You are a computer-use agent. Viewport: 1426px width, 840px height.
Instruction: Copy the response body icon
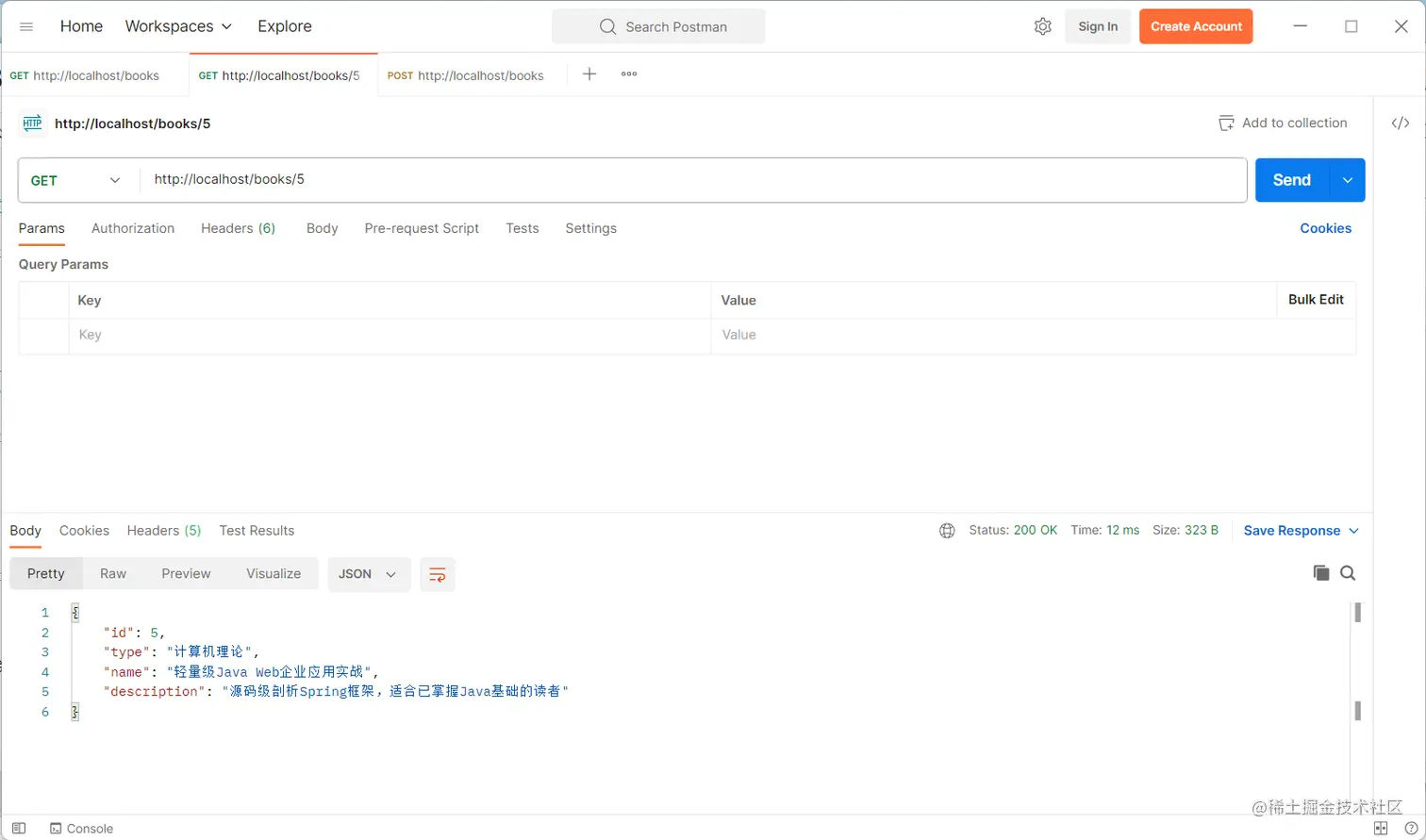click(x=1321, y=573)
